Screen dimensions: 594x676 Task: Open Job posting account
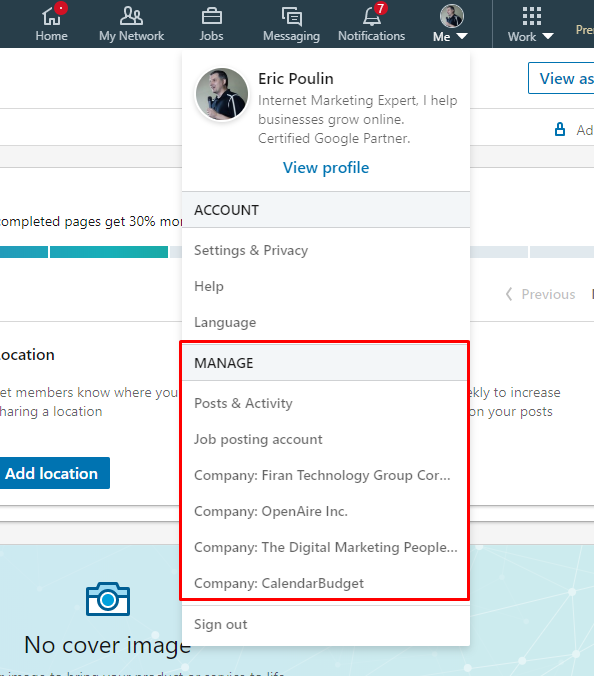[x=258, y=439]
